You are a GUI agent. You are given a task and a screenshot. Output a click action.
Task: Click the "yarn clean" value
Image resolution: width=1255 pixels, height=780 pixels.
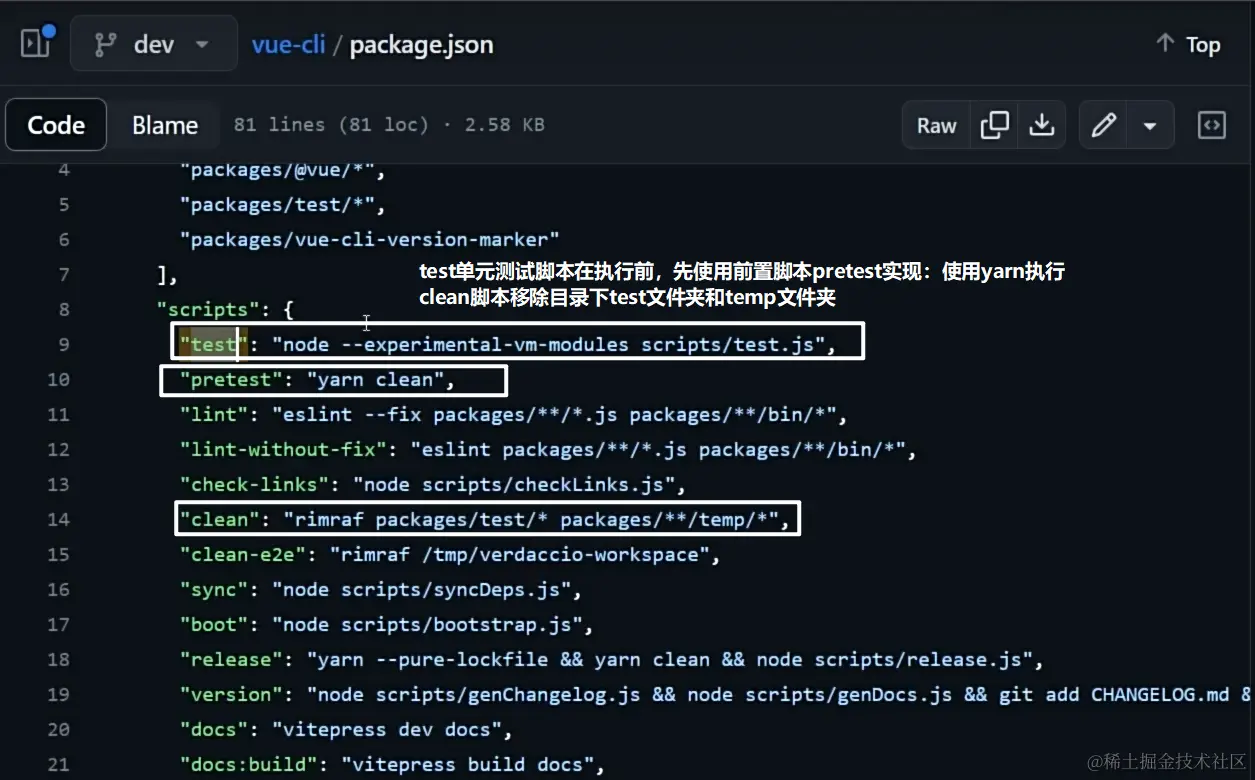[375, 380]
